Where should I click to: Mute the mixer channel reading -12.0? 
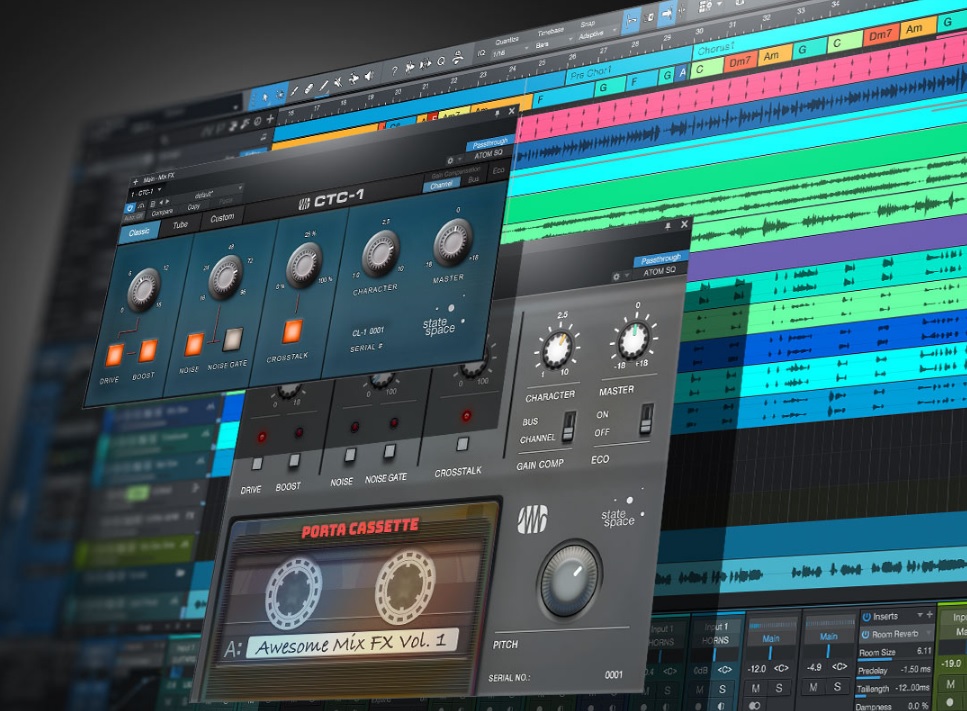pos(755,689)
